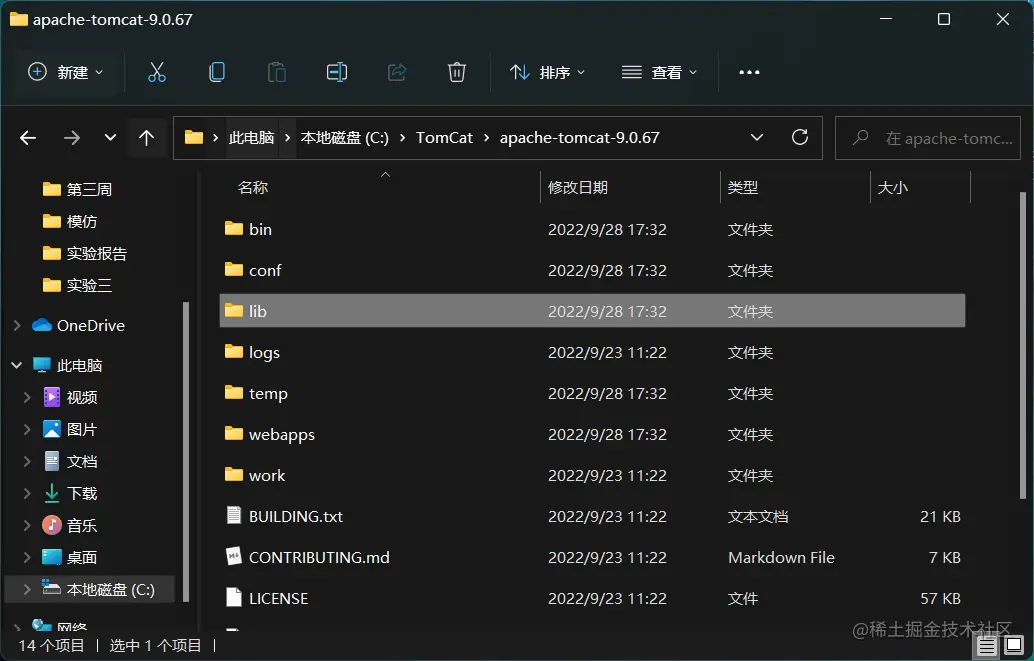Click the Rename icon in toolbar
This screenshot has height=661, width=1034.
click(337, 72)
